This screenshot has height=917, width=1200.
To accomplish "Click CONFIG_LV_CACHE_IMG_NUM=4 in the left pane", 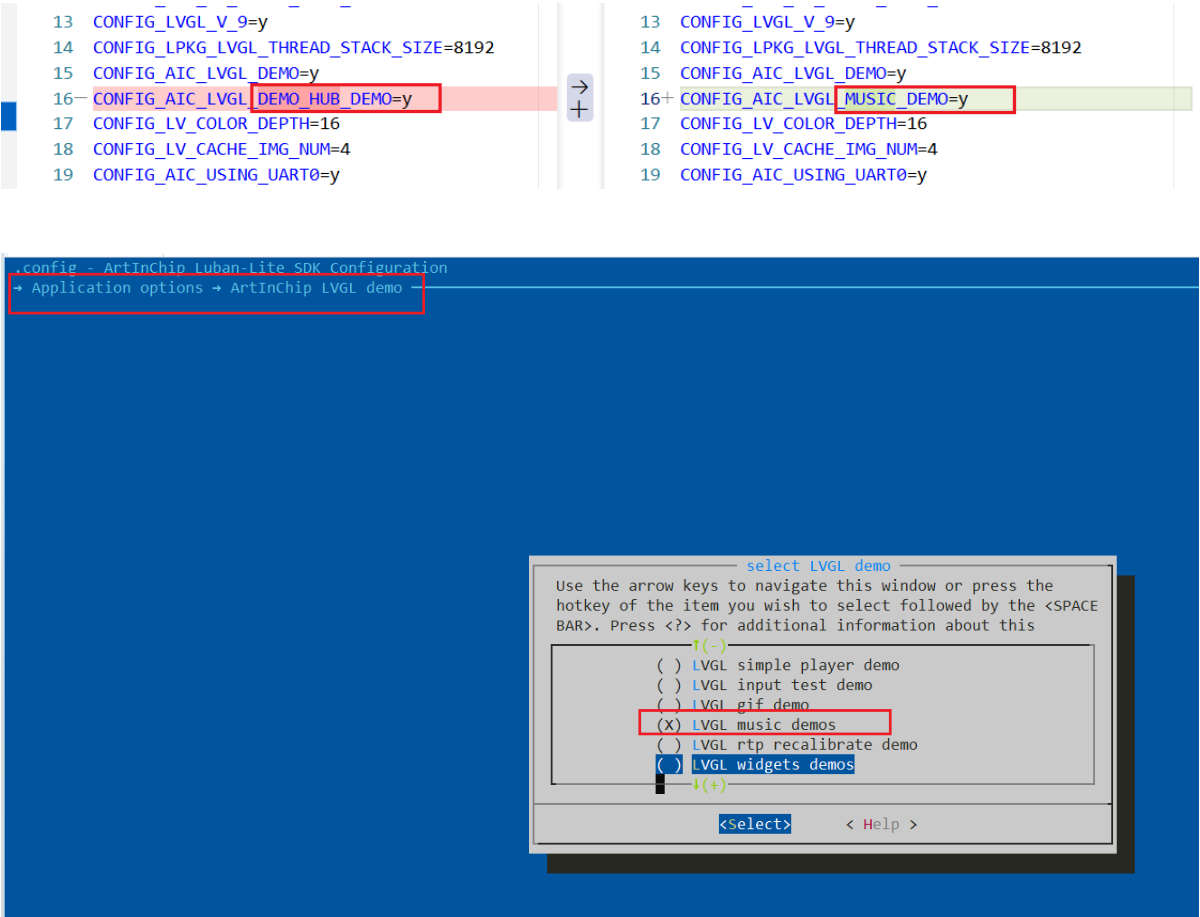I will click(x=222, y=150).
